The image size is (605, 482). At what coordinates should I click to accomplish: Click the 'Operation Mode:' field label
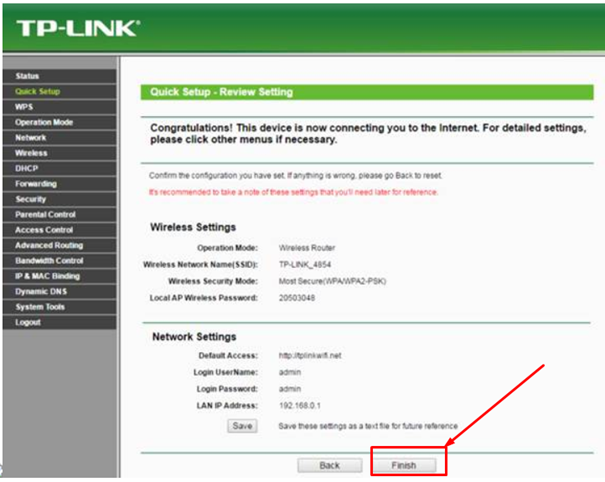click(x=227, y=248)
